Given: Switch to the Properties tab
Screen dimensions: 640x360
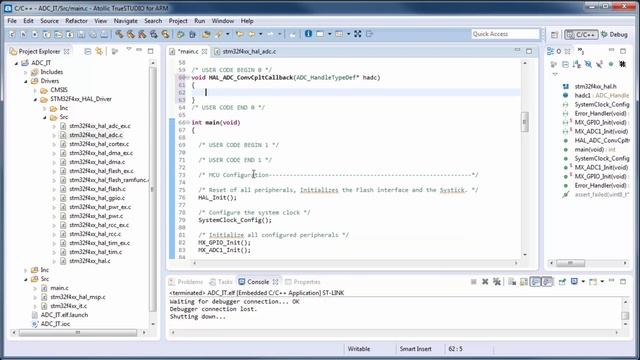Looking at the screenshot, I should point(302,282).
